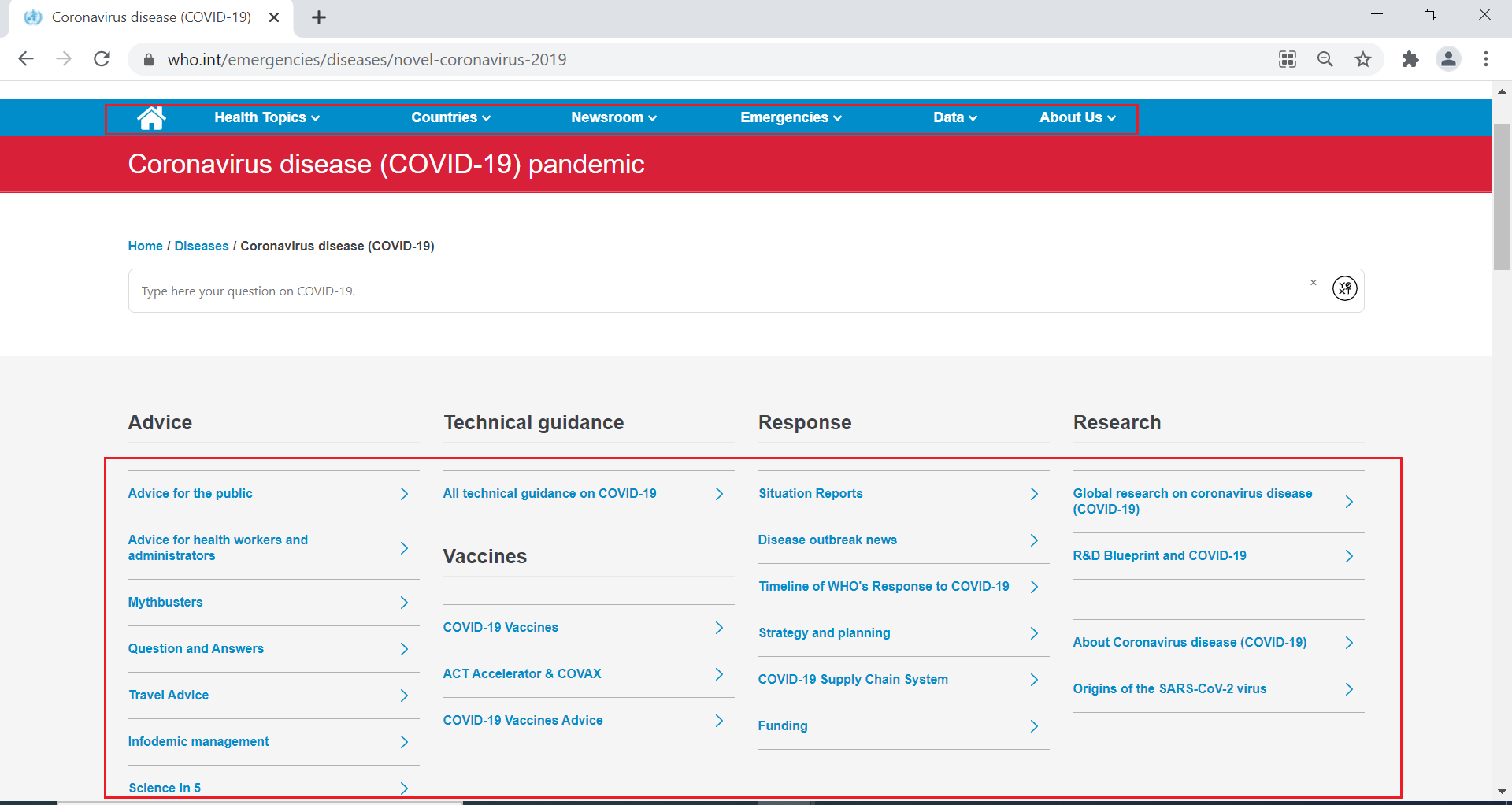Expand the About Us menu

tap(1077, 117)
